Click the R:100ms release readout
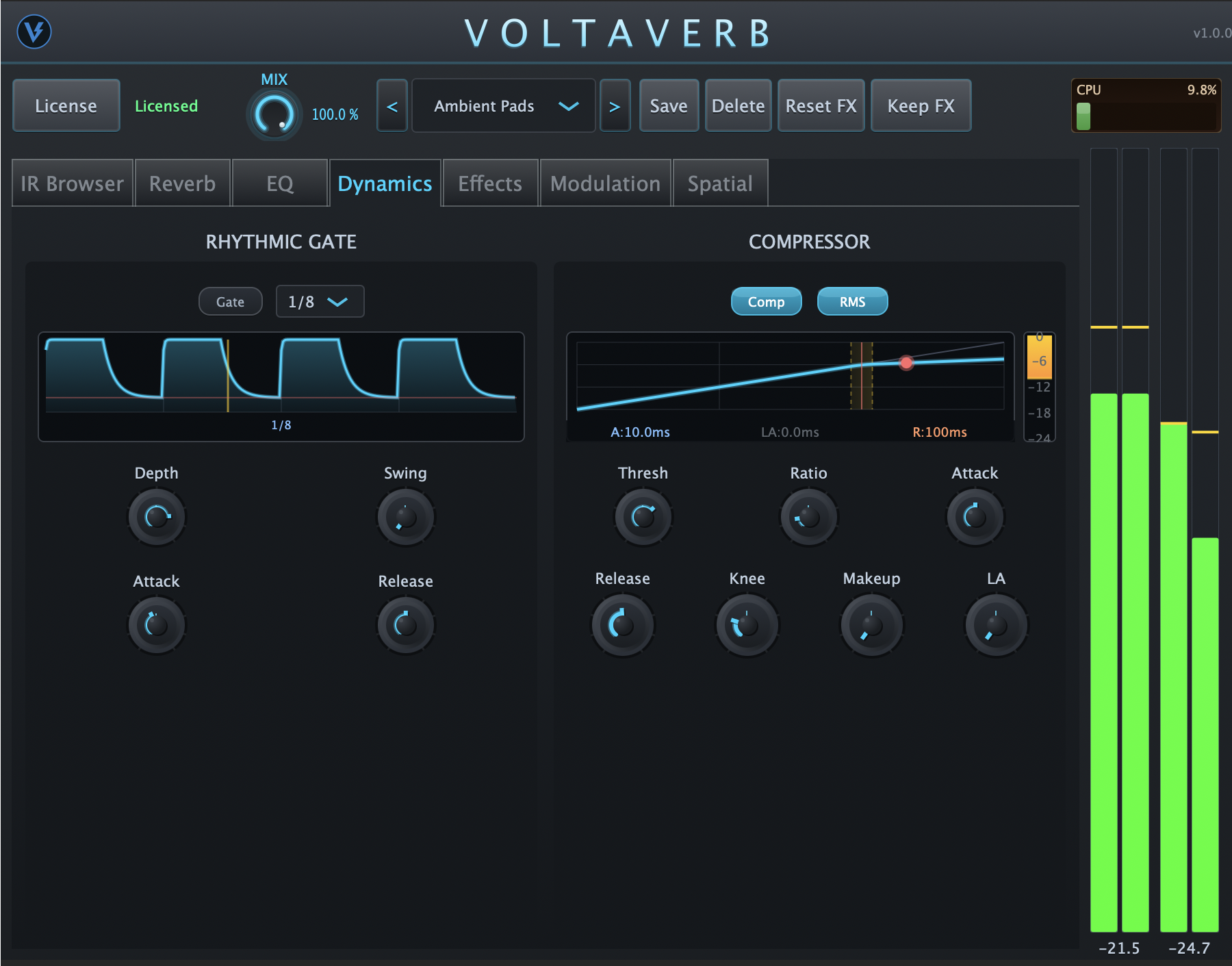Viewport: 1232px width, 966px height. click(940, 432)
